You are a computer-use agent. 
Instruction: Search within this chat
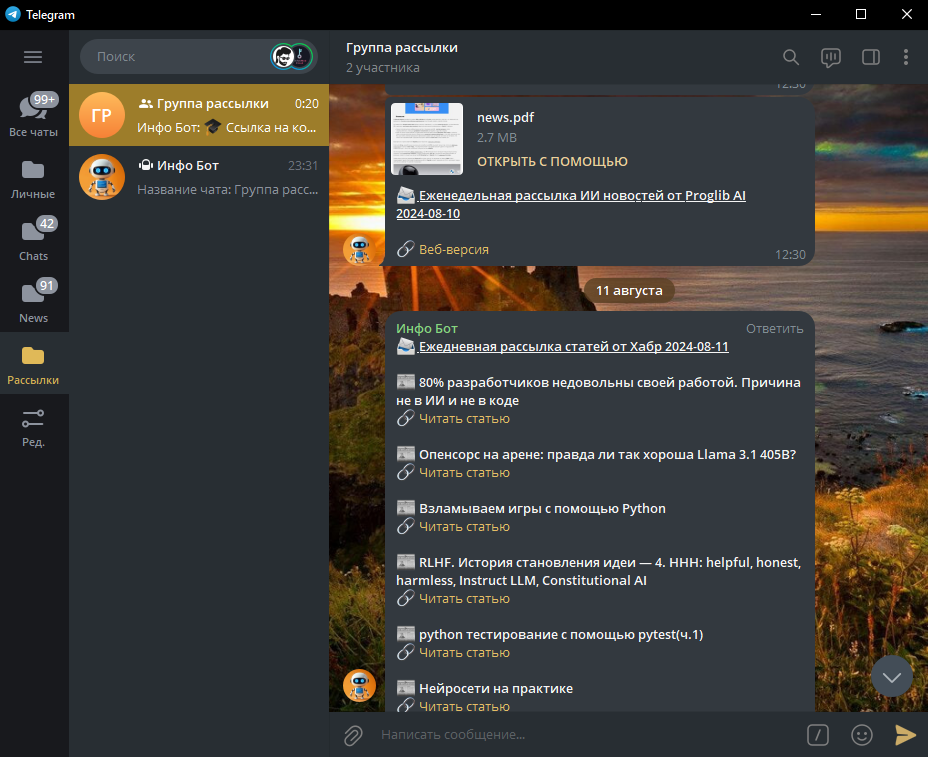[x=791, y=57]
